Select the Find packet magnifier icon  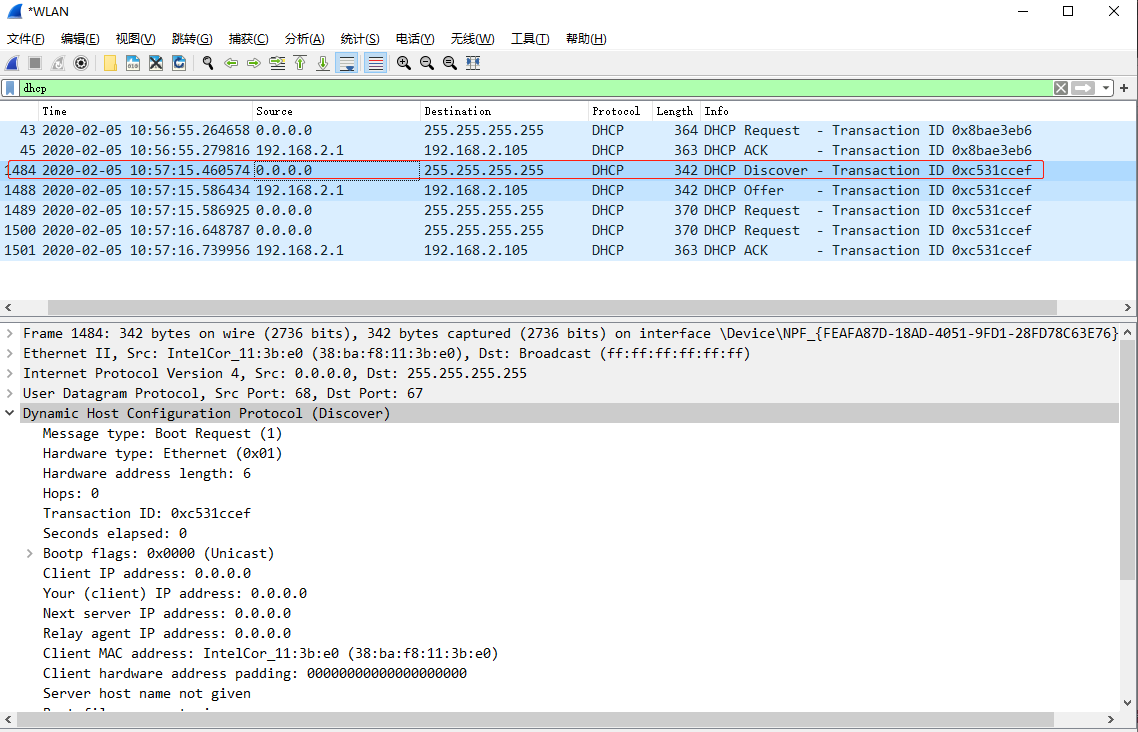tap(207, 63)
